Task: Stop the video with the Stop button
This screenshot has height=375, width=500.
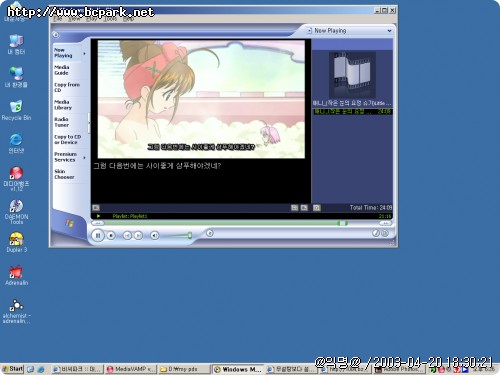Action: tap(111, 236)
